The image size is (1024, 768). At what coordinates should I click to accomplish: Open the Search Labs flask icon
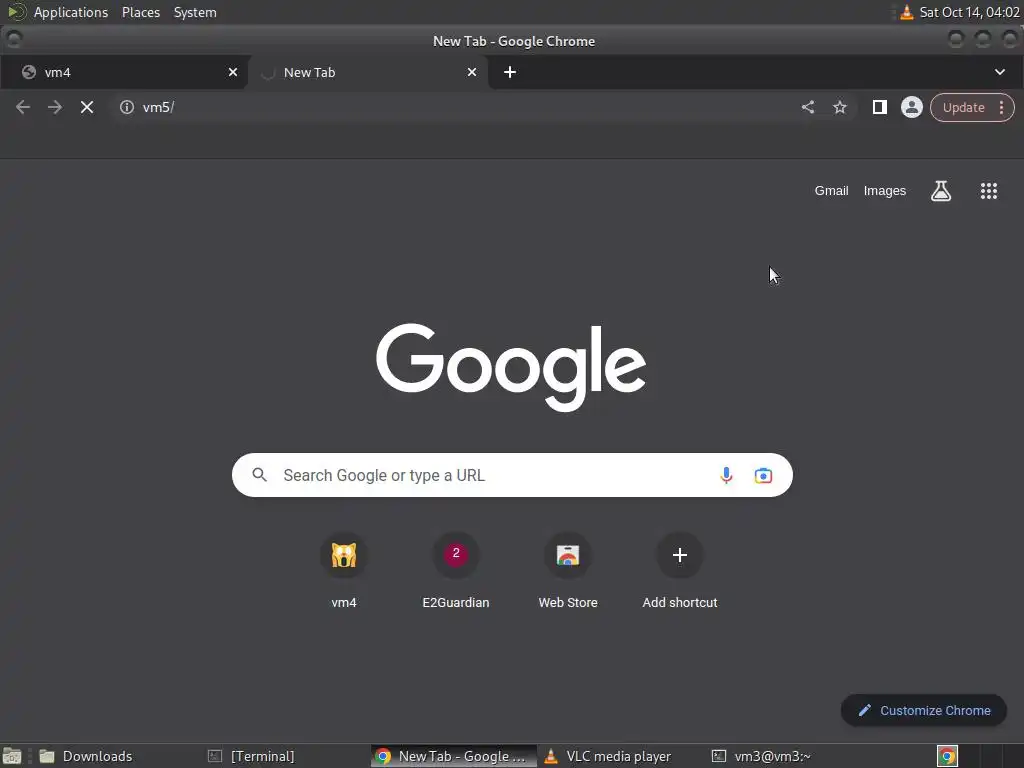click(x=941, y=191)
